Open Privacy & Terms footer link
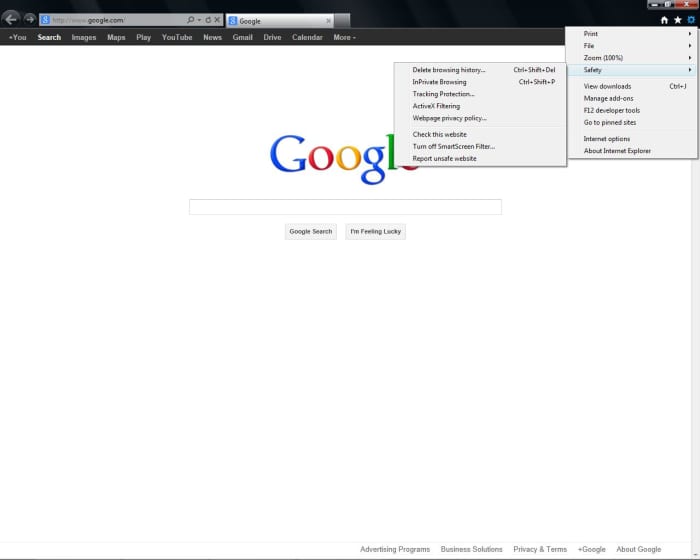 click(540, 549)
